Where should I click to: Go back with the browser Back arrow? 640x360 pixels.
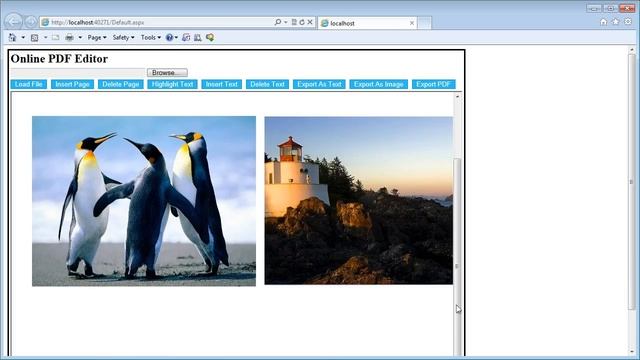point(13,22)
